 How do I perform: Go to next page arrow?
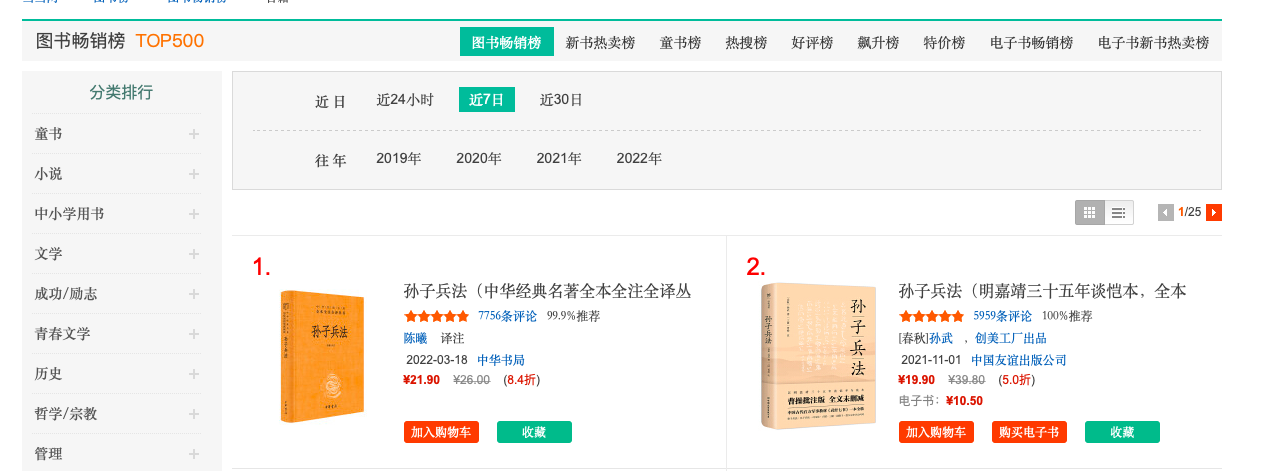tap(1214, 212)
